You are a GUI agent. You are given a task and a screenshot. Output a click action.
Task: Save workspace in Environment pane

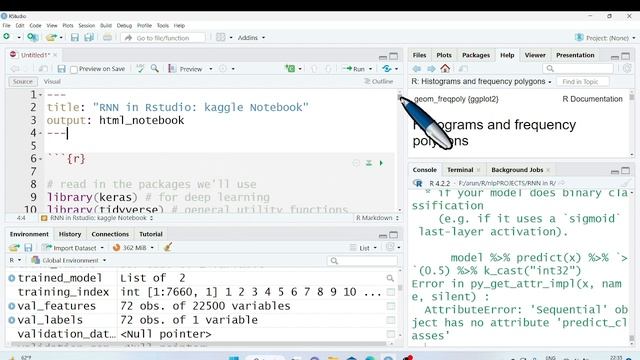click(x=28, y=248)
